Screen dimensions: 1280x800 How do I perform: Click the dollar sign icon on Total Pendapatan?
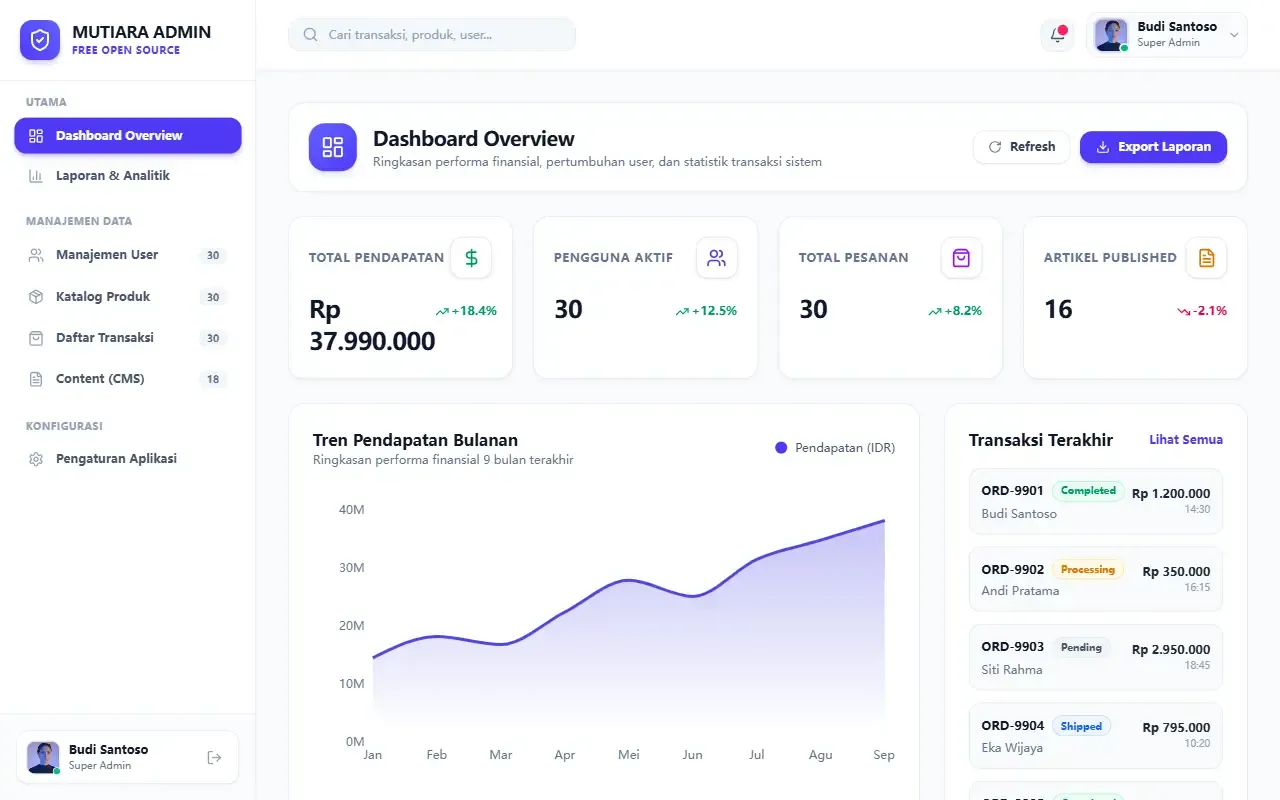(471, 258)
